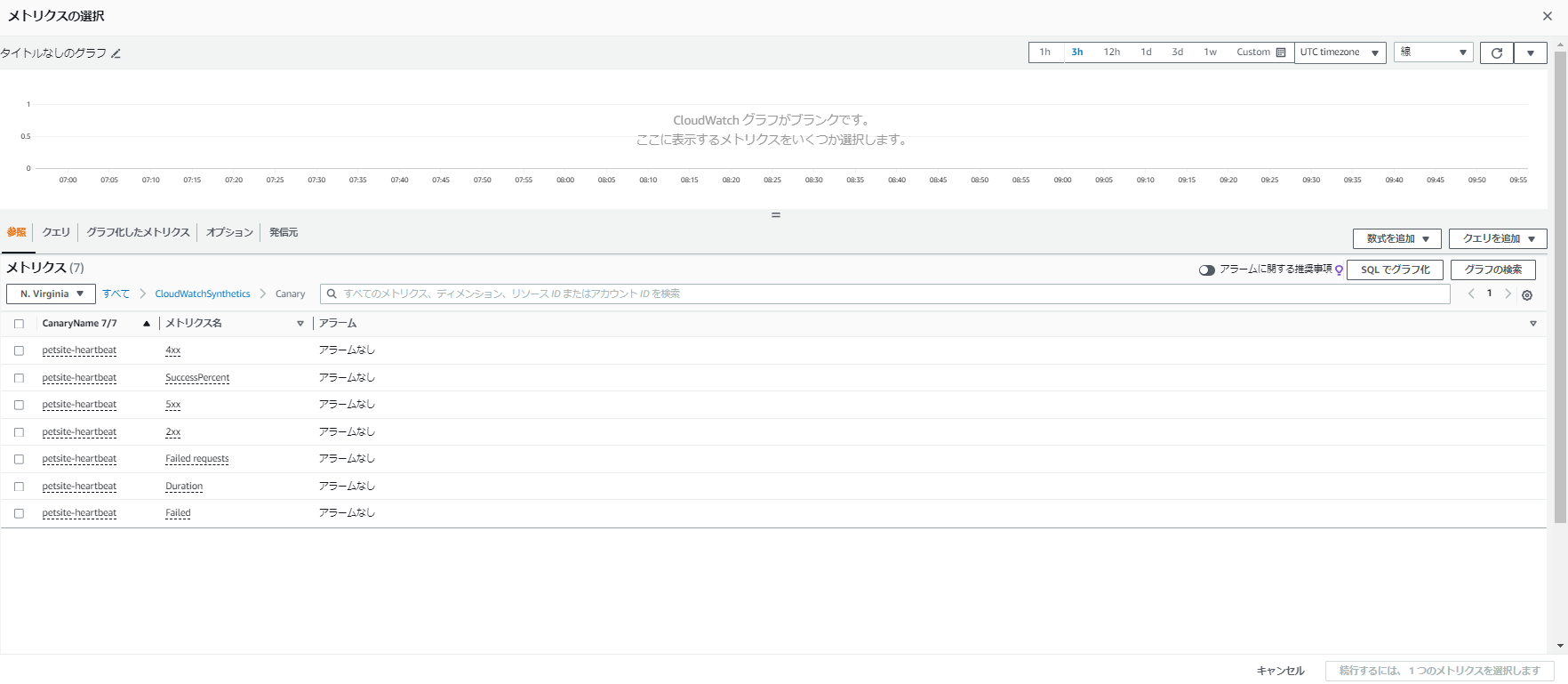Select the panel resize handle icon
The width and height of the screenshot is (1568, 684).
[x=776, y=215]
